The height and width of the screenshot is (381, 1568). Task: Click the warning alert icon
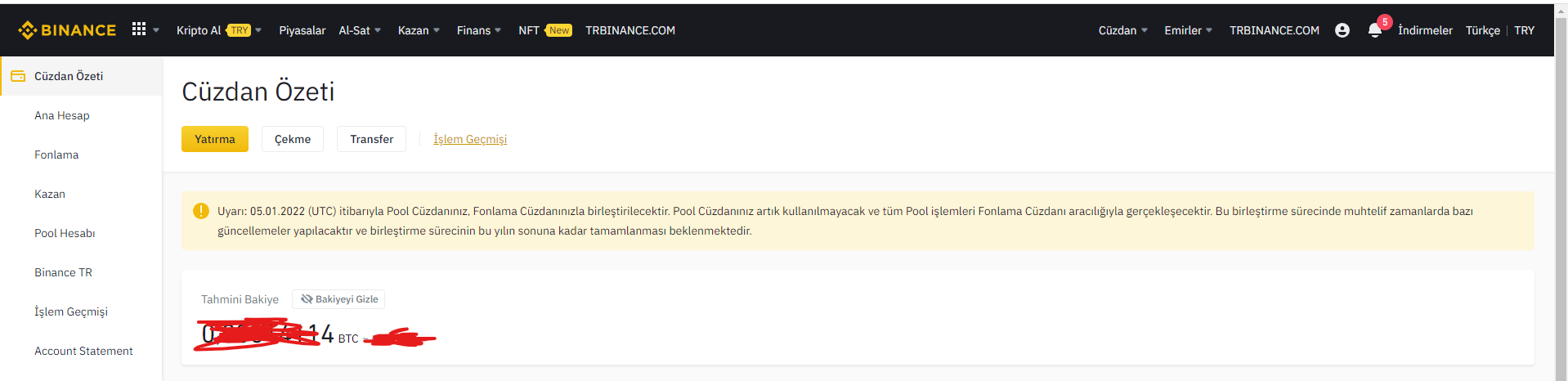tap(200, 211)
